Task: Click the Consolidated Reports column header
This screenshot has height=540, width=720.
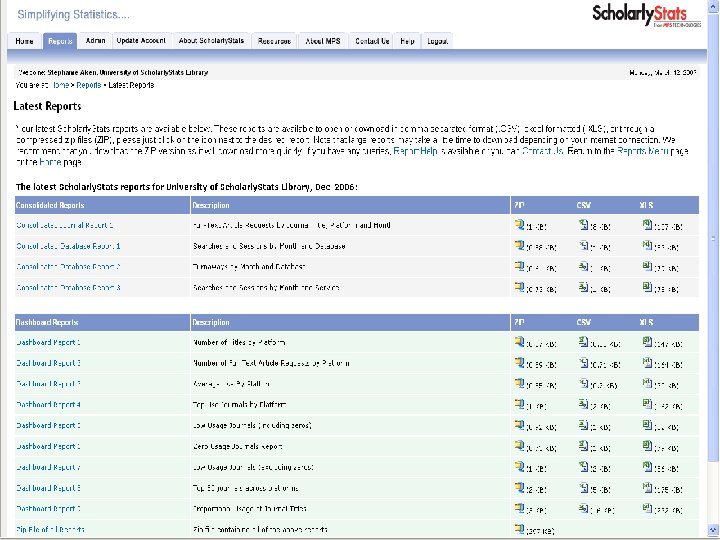Action: [x=102, y=205]
